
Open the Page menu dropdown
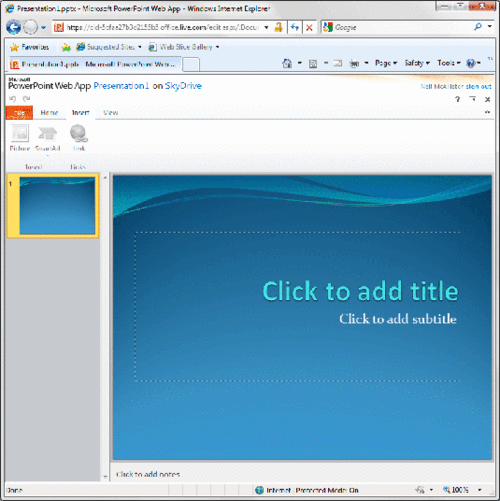point(386,63)
